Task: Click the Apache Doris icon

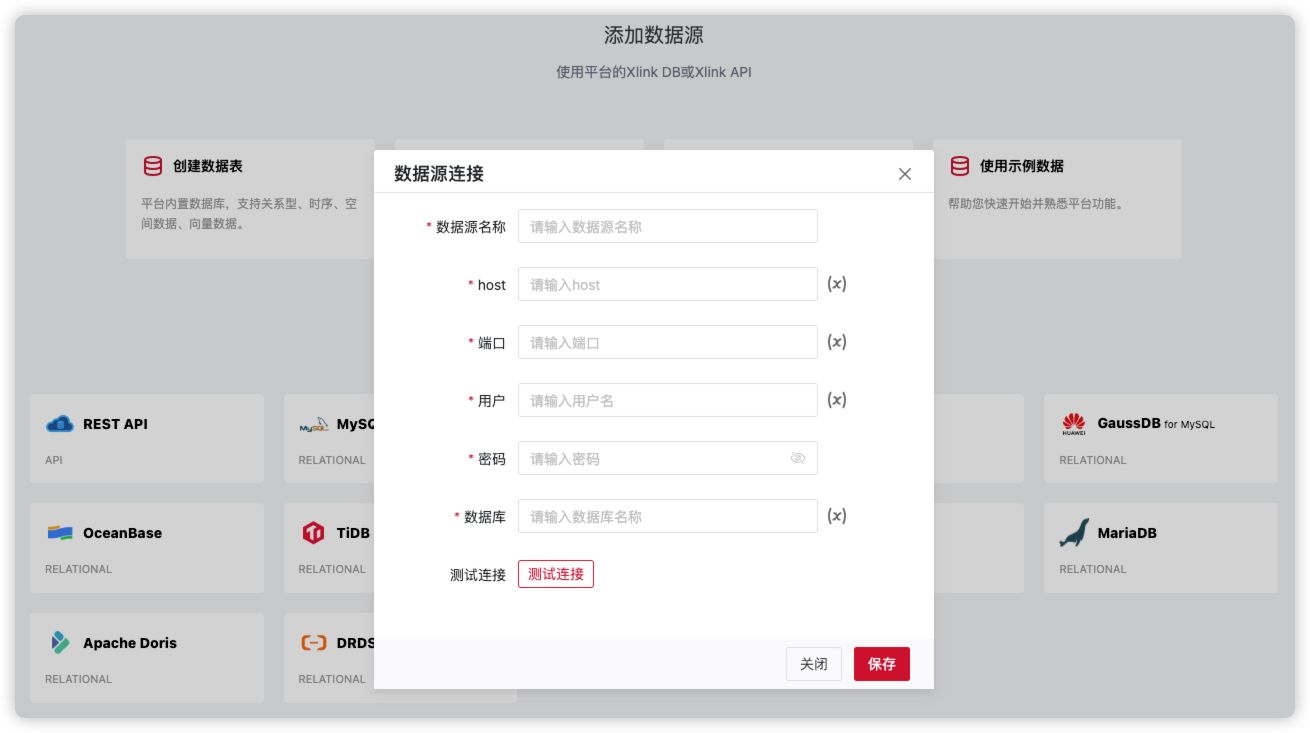Action: coord(59,643)
